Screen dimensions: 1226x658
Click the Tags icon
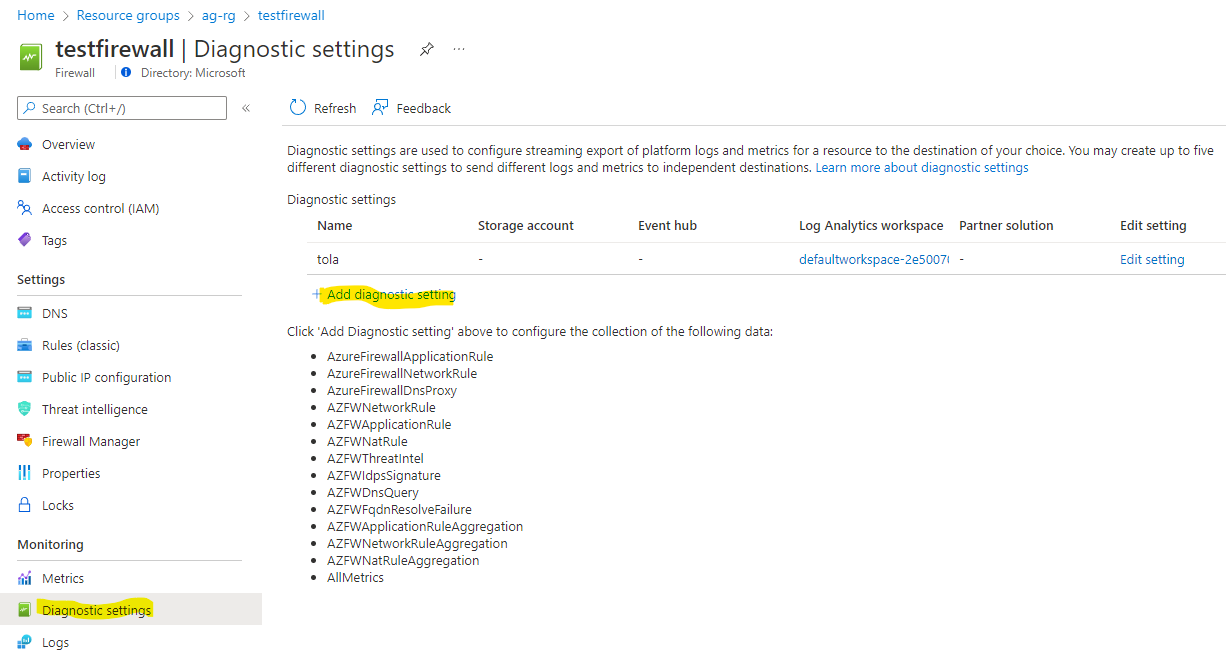[25, 240]
